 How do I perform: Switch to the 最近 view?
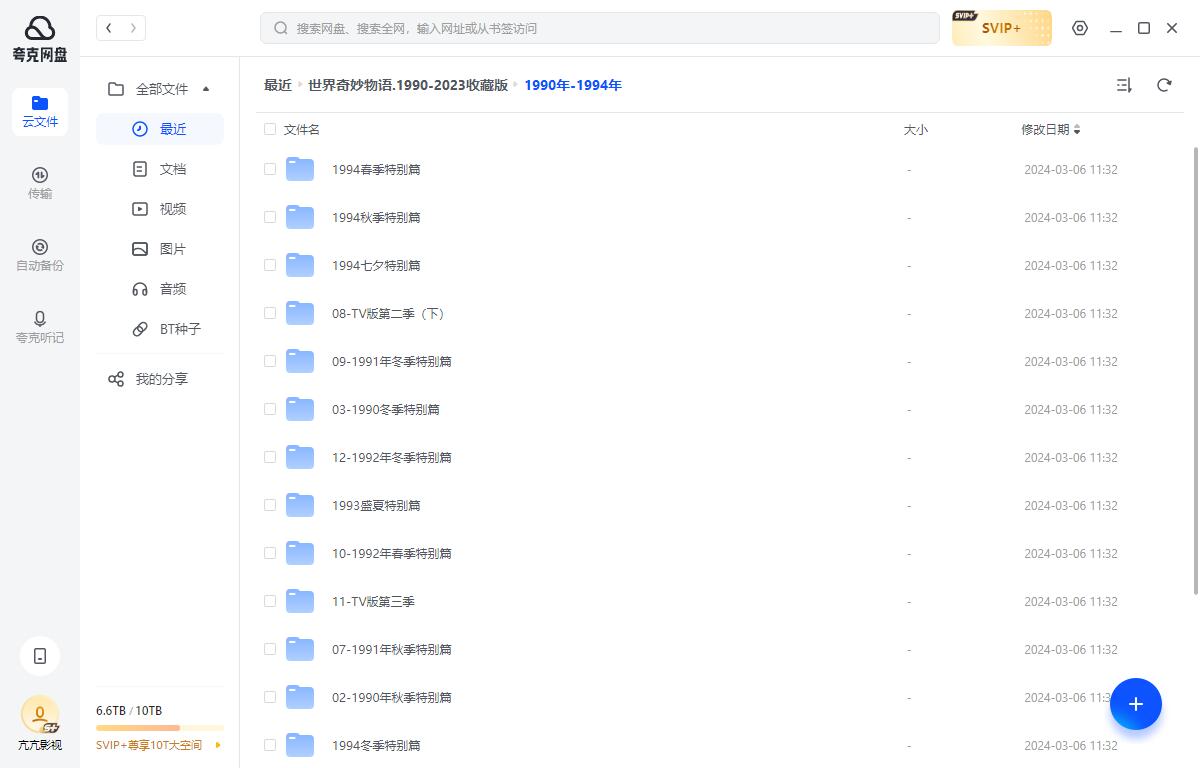click(172, 128)
